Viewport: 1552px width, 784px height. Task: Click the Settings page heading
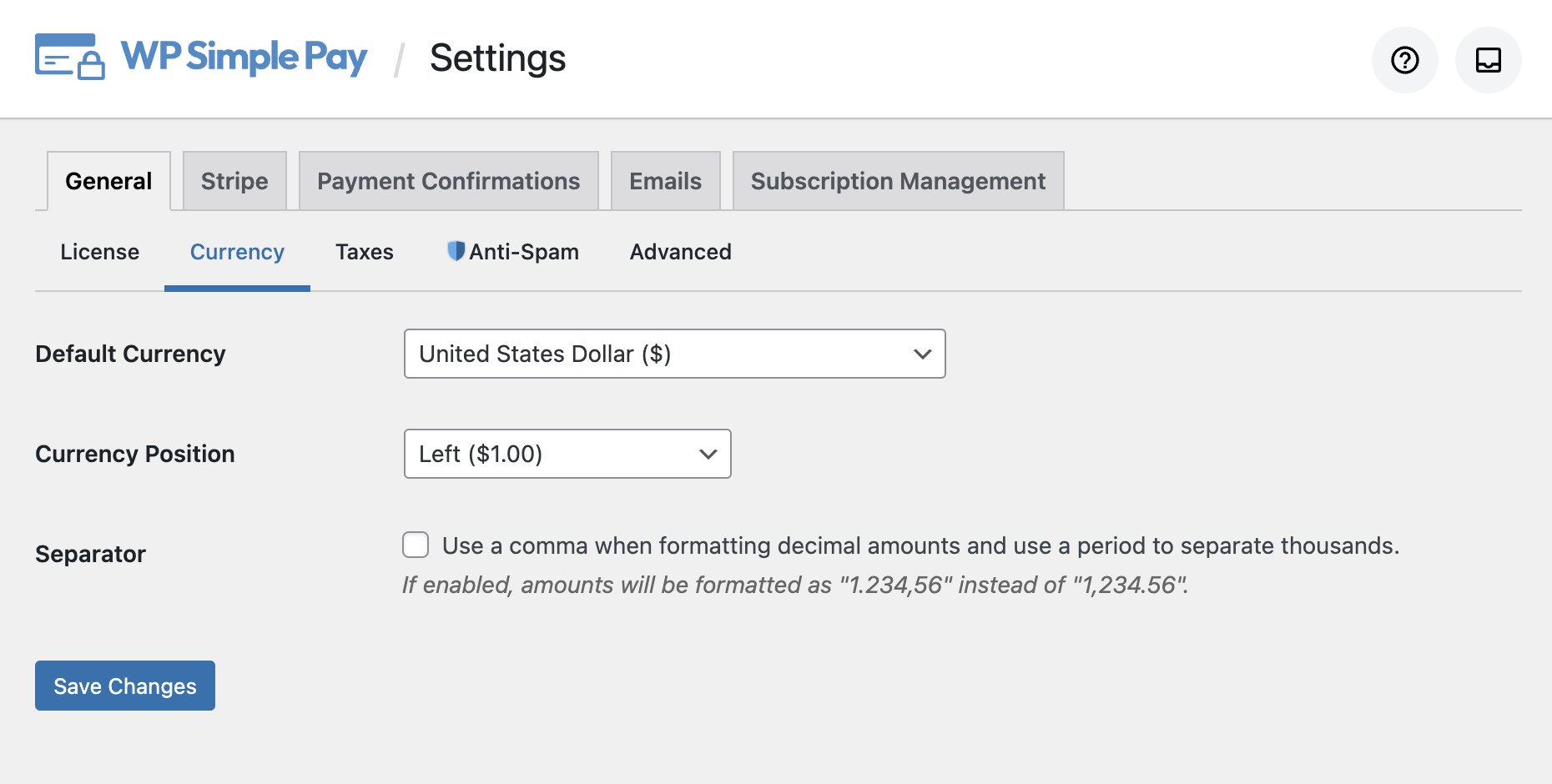coord(497,58)
